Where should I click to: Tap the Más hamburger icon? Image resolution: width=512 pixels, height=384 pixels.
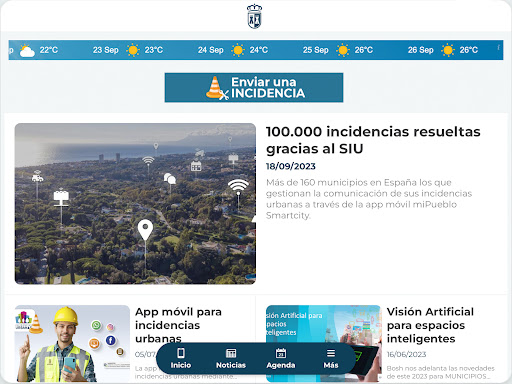click(x=331, y=353)
